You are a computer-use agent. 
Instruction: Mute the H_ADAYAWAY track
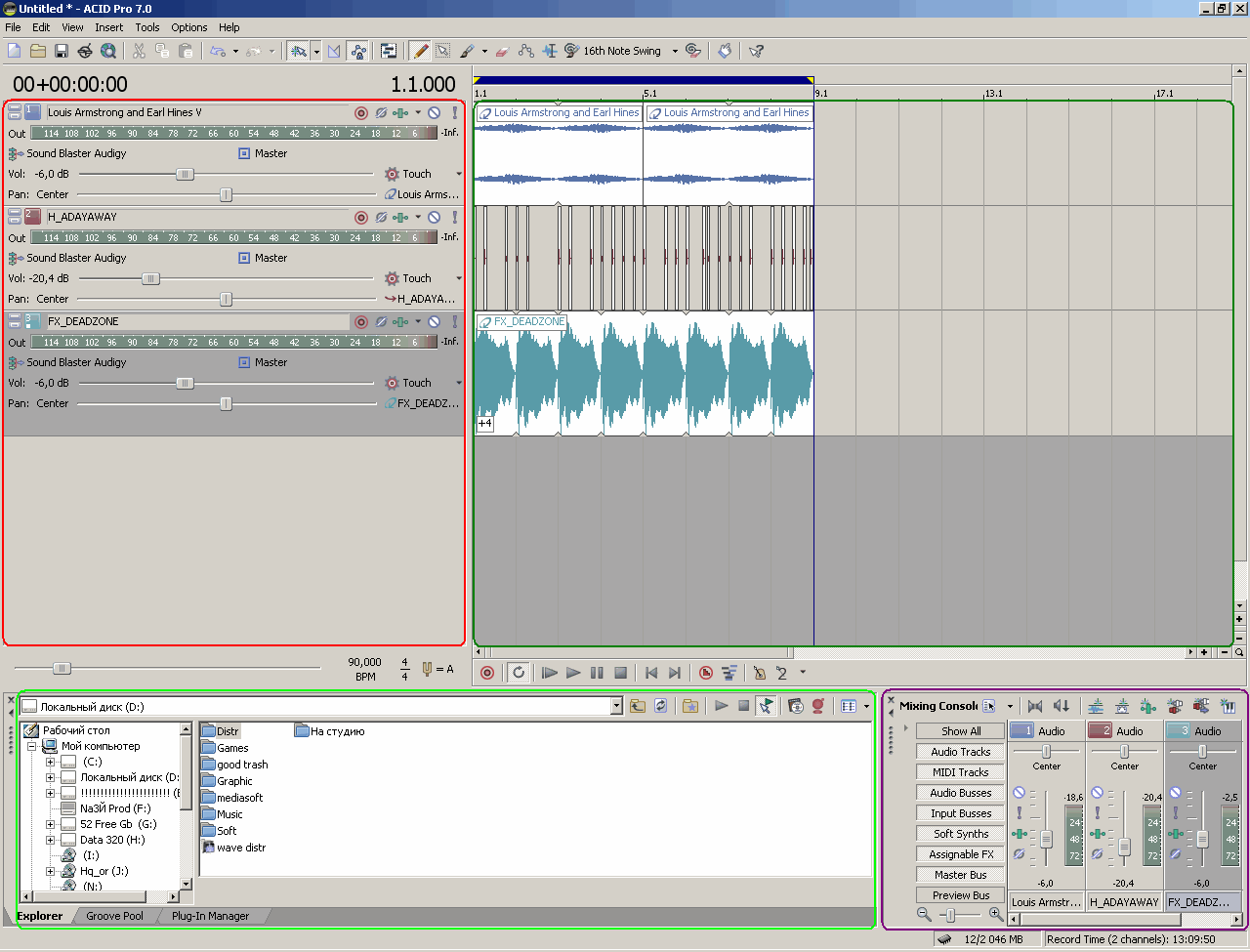435,217
